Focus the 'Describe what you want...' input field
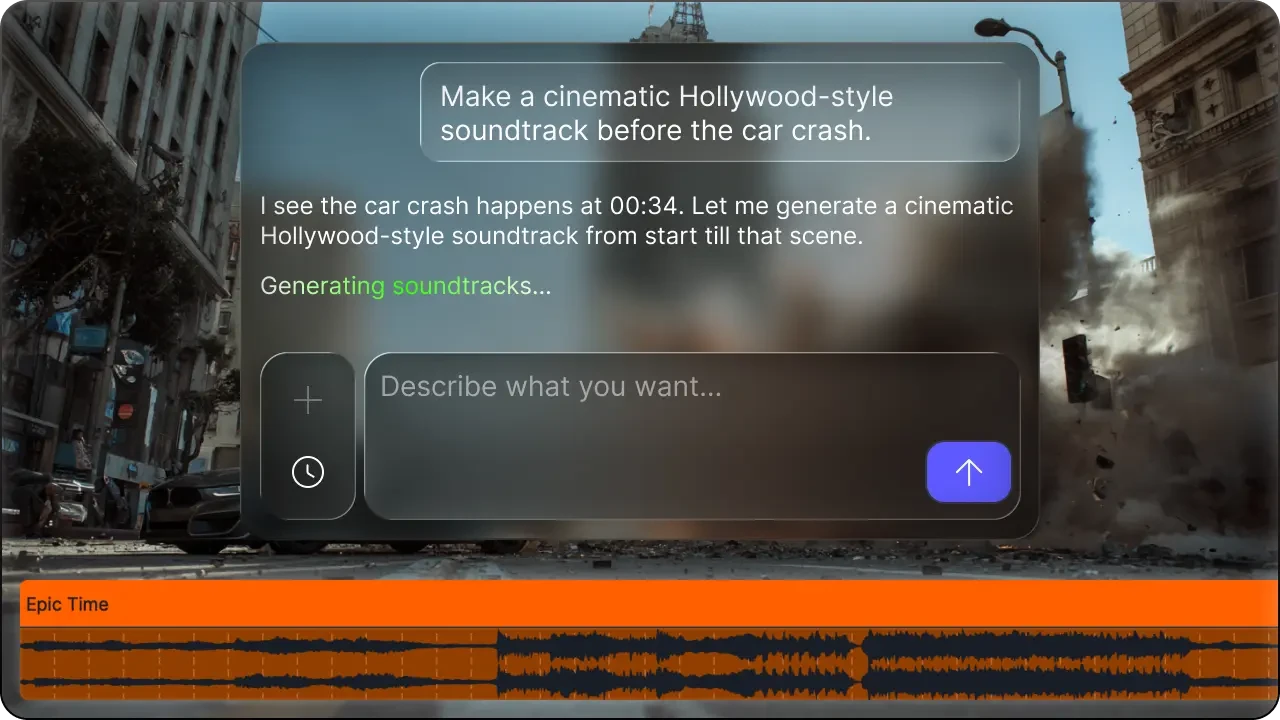The image size is (1280, 720). (640, 420)
